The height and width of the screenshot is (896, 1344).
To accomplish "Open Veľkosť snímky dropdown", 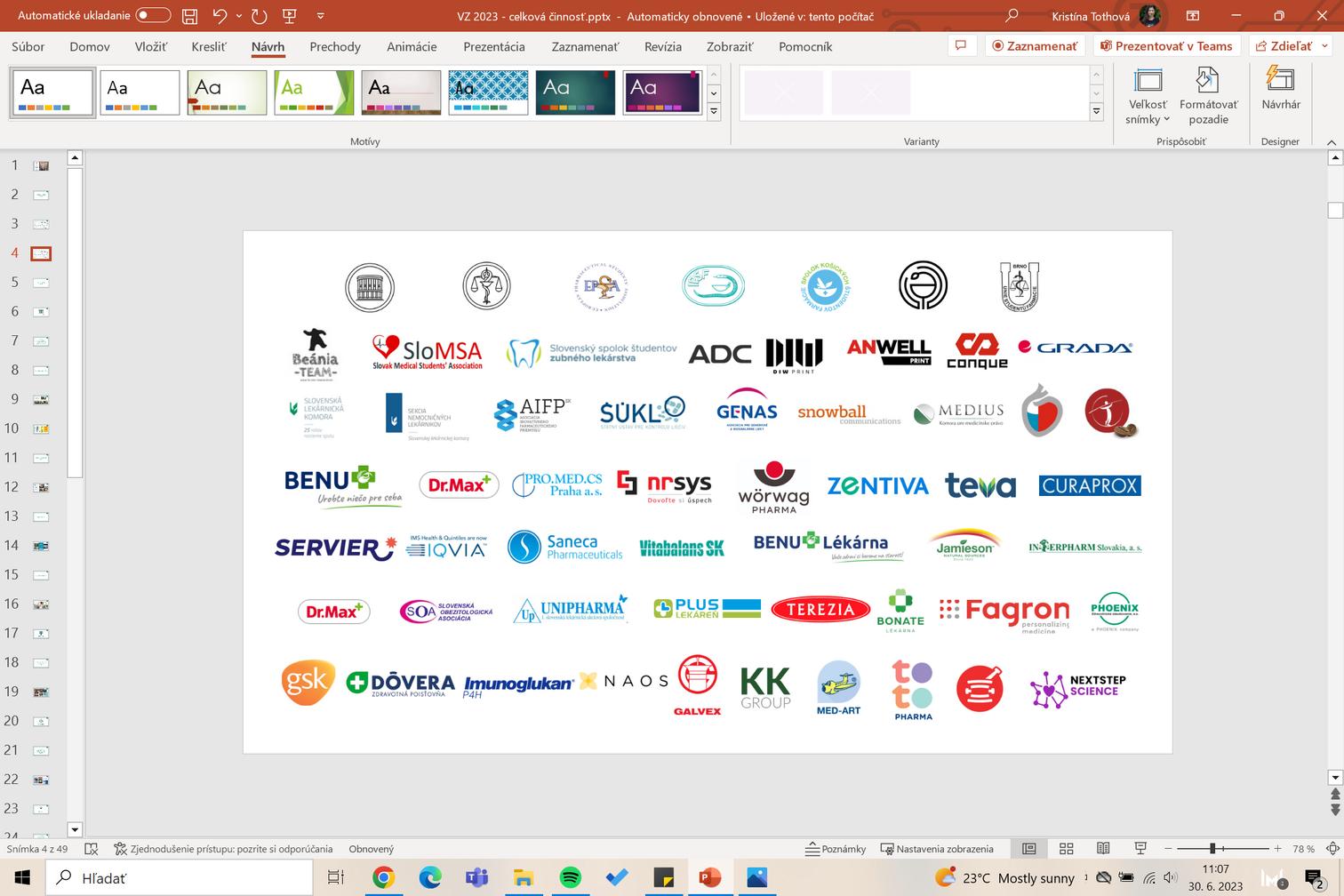I will 1148,97.
